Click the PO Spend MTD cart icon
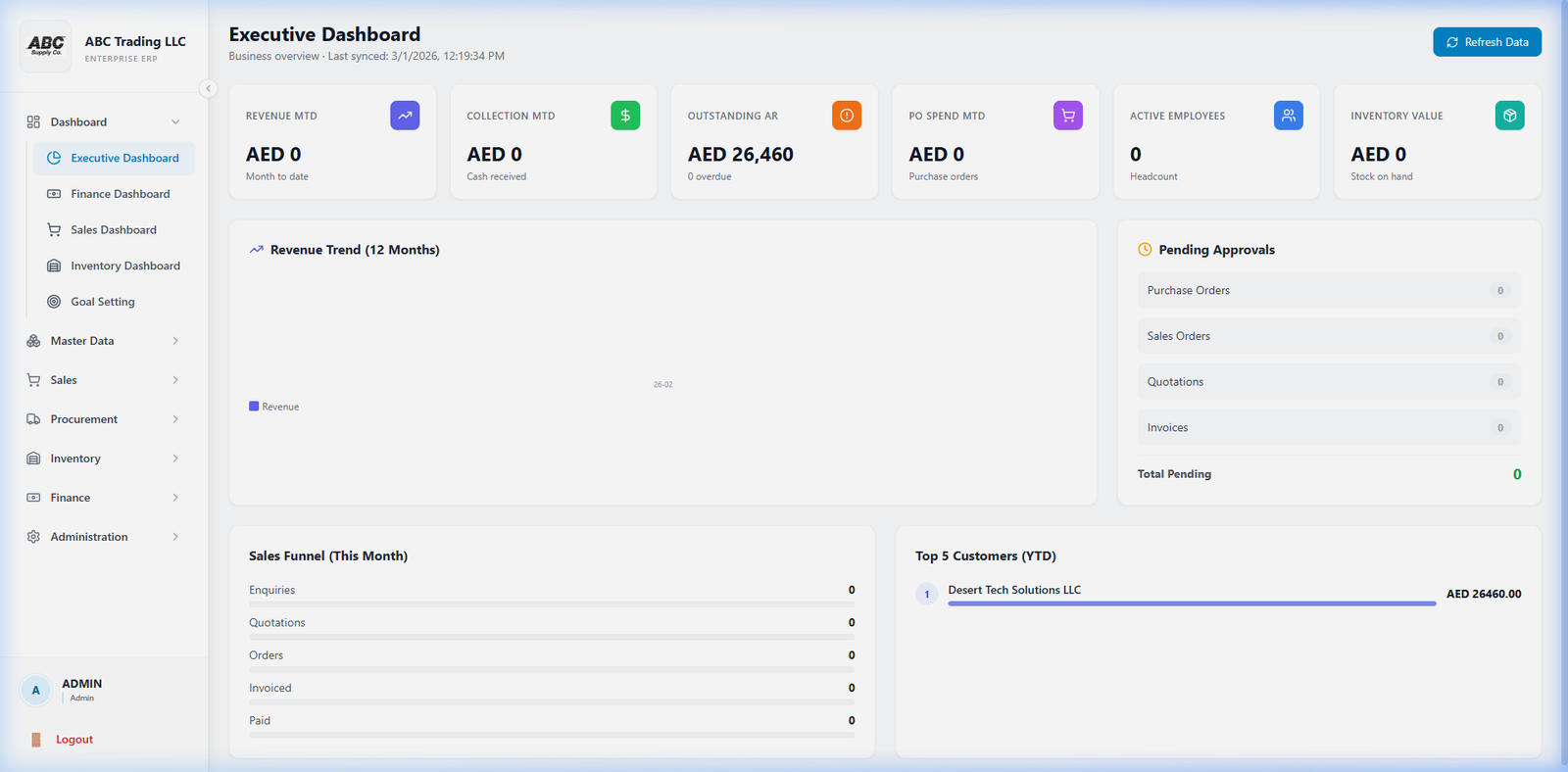 click(1068, 116)
